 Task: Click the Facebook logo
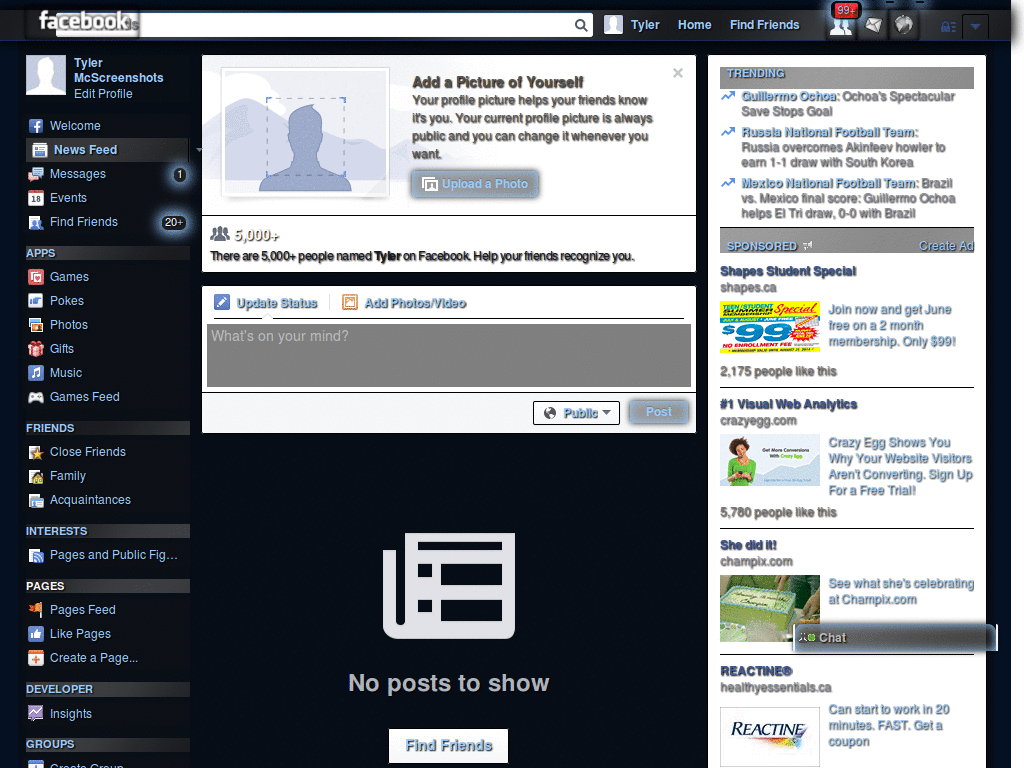pyautogui.click(x=85, y=22)
